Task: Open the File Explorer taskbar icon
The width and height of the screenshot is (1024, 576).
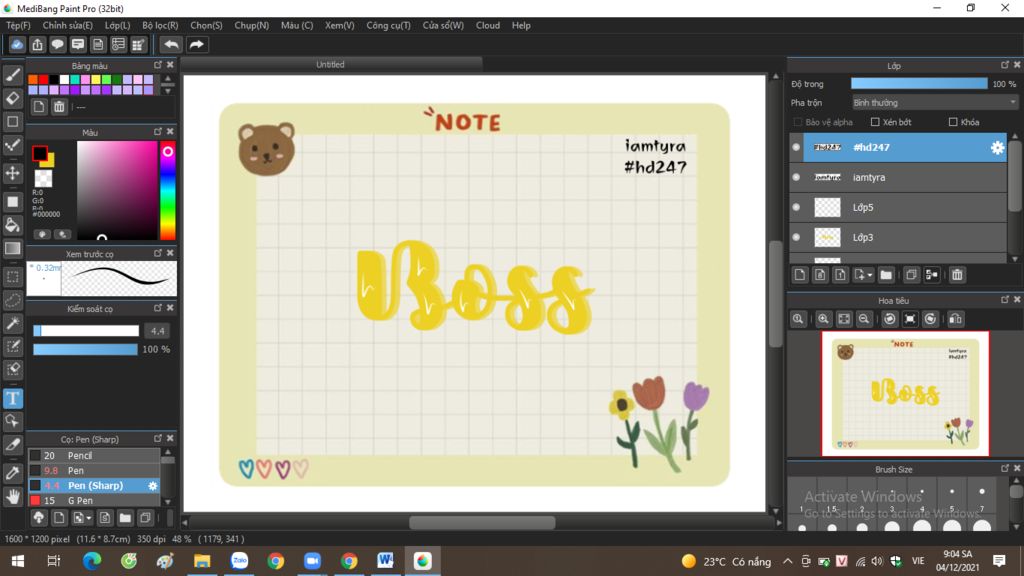Action: pos(202,561)
